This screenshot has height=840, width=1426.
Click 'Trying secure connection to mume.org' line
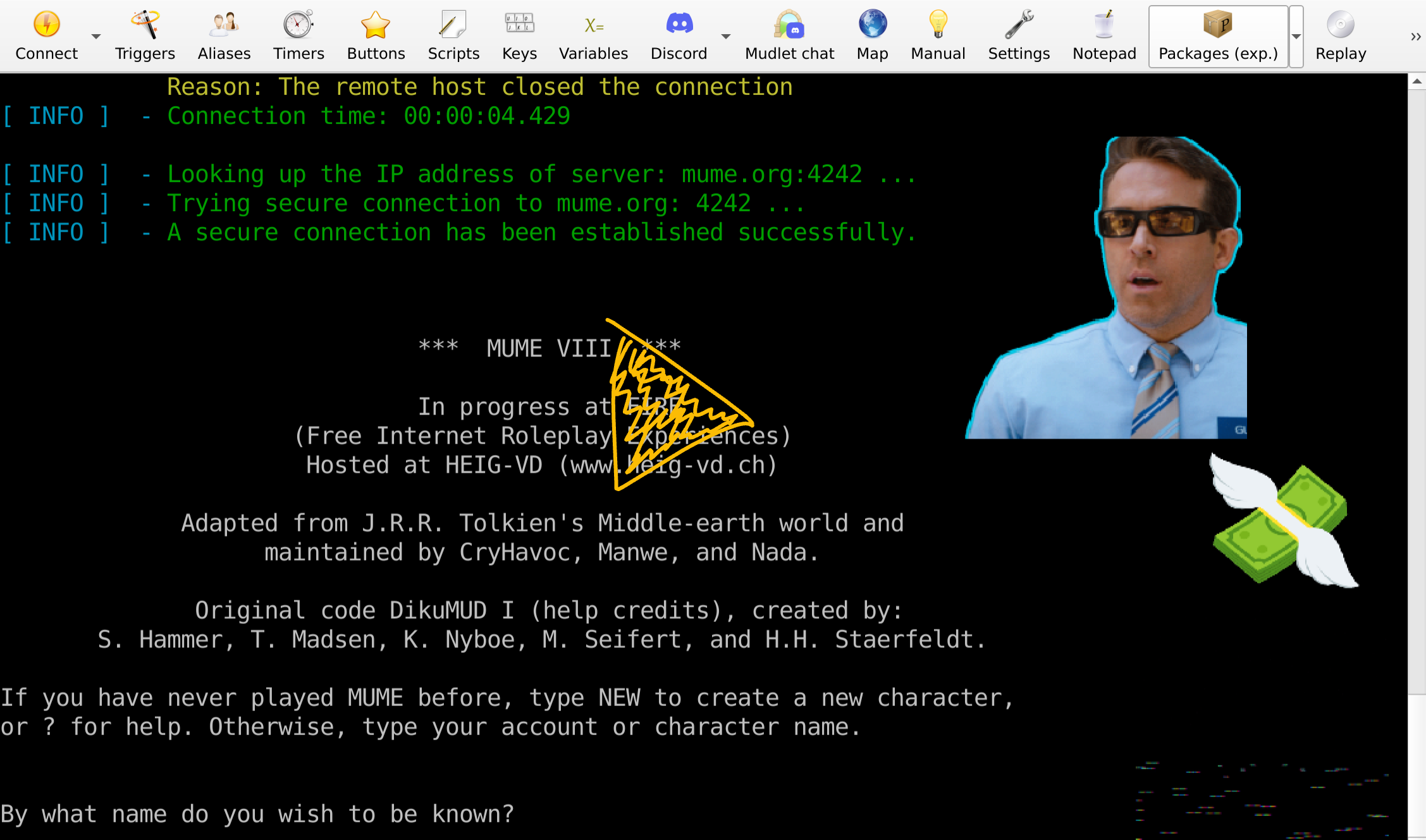pyautogui.click(x=486, y=203)
